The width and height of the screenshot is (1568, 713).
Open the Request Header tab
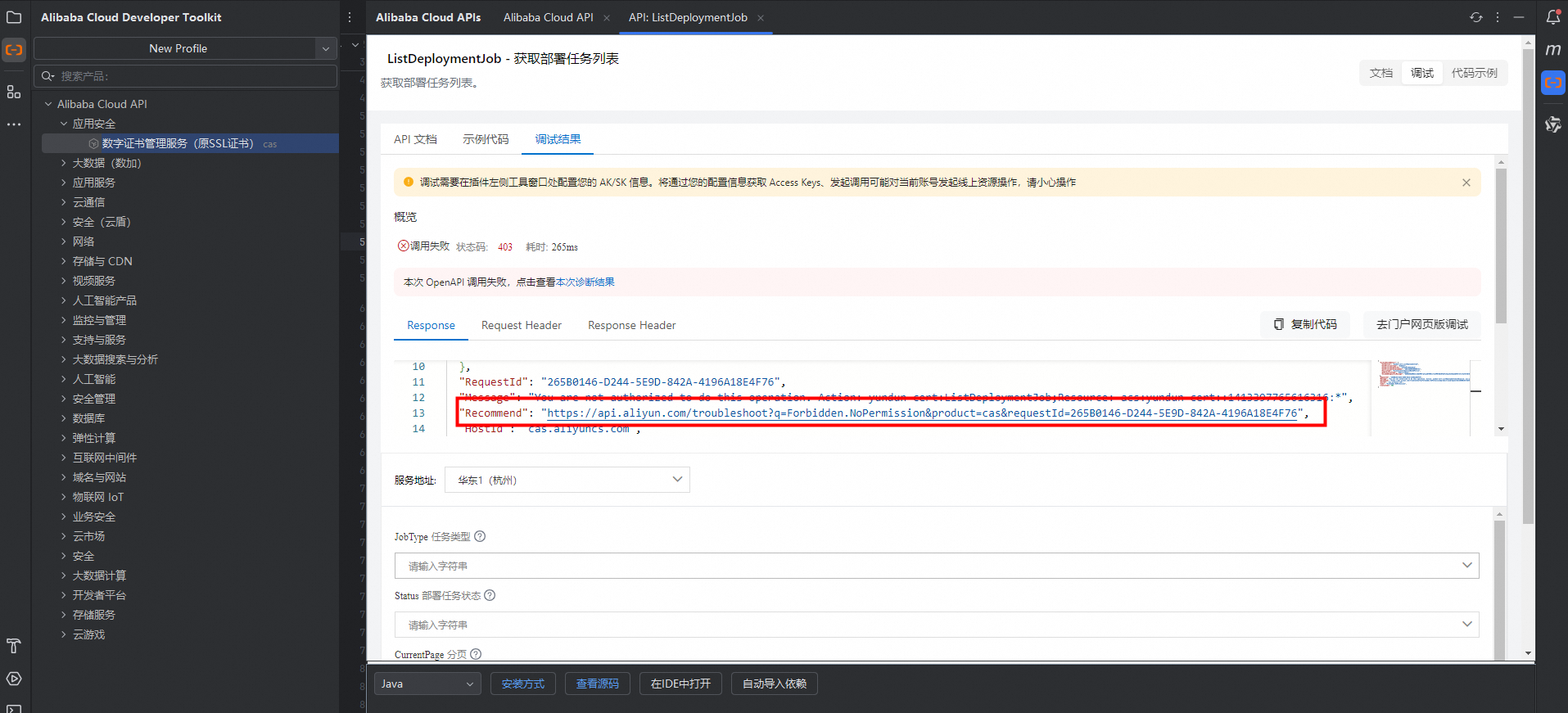pos(522,325)
